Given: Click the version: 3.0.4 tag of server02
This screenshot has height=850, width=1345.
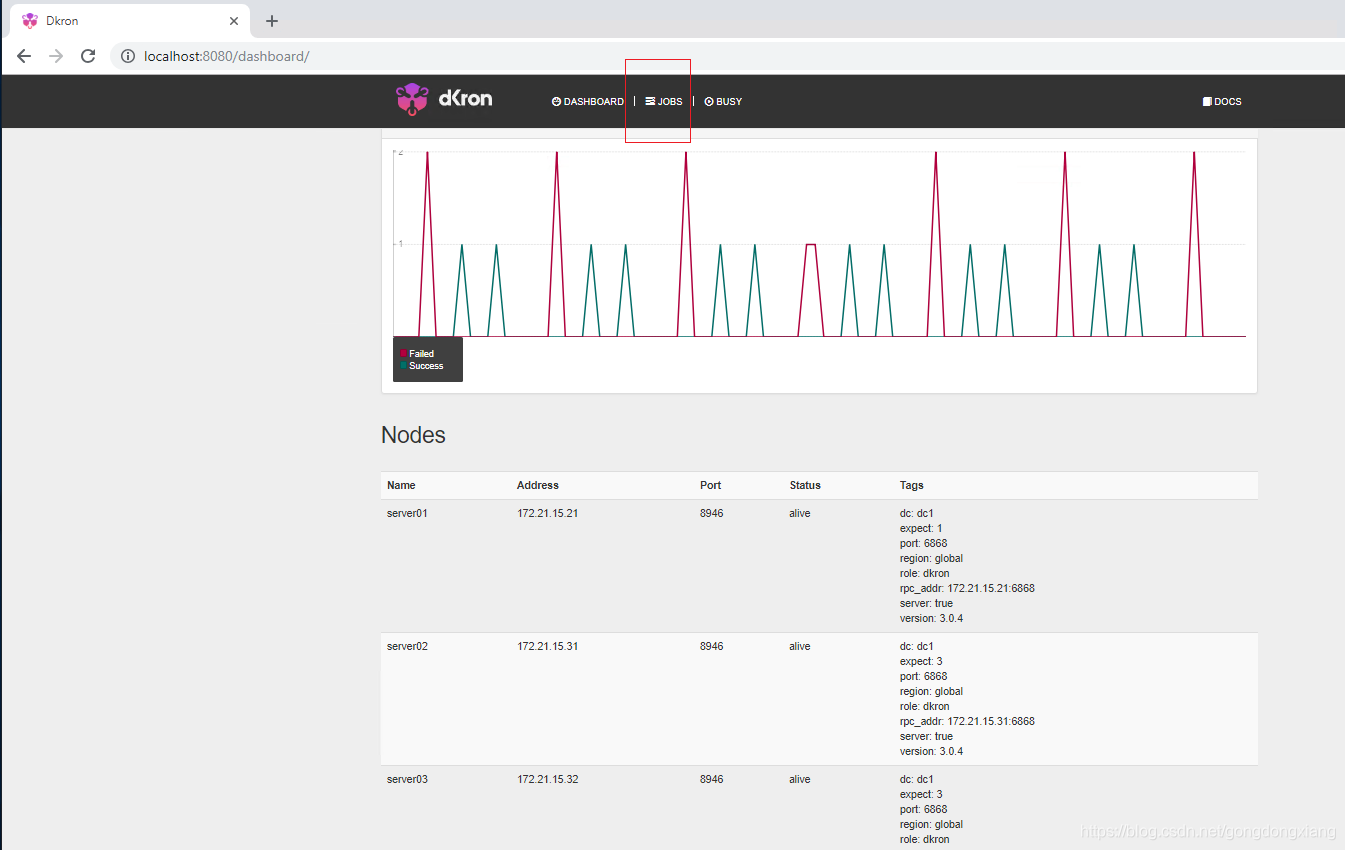Looking at the screenshot, I should tap(932, 751).
